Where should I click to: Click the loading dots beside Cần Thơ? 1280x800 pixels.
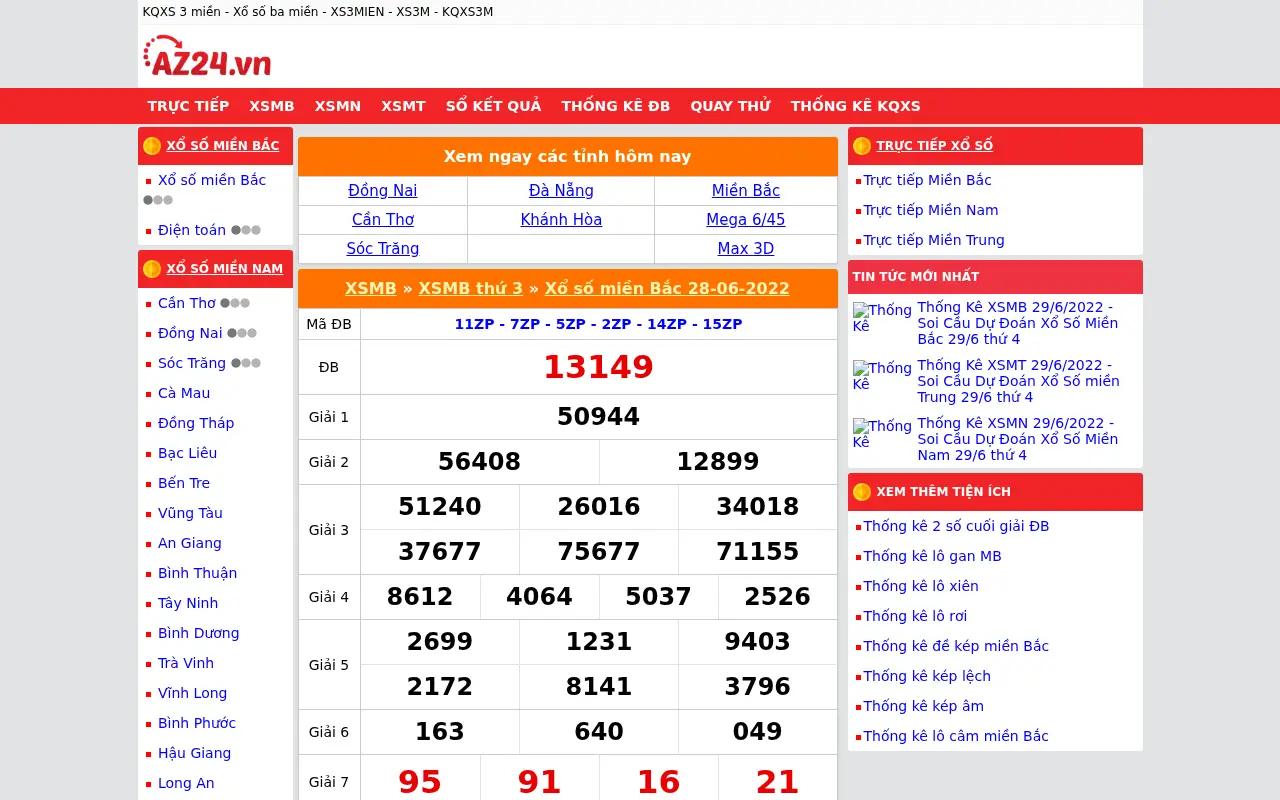(235, 303)
